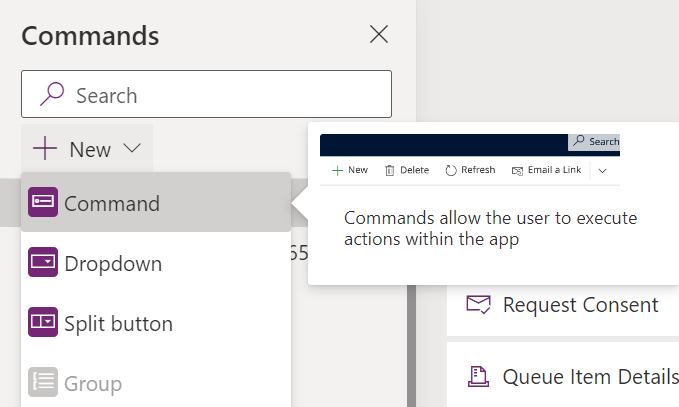The image size is (679, 407).
Task: Expand the overflow chevron in the preview toolbar
Action: (x=603, y=170)
